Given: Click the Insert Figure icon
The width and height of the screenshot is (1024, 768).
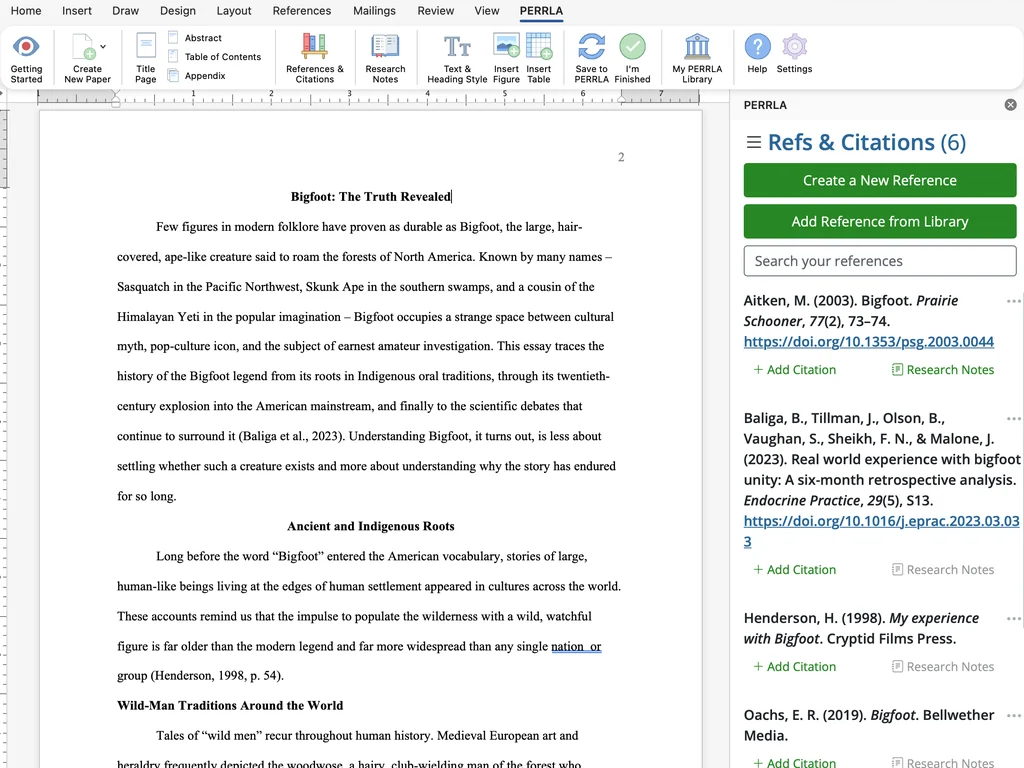Looking at the screenshot, I should [x=506, y=47].
